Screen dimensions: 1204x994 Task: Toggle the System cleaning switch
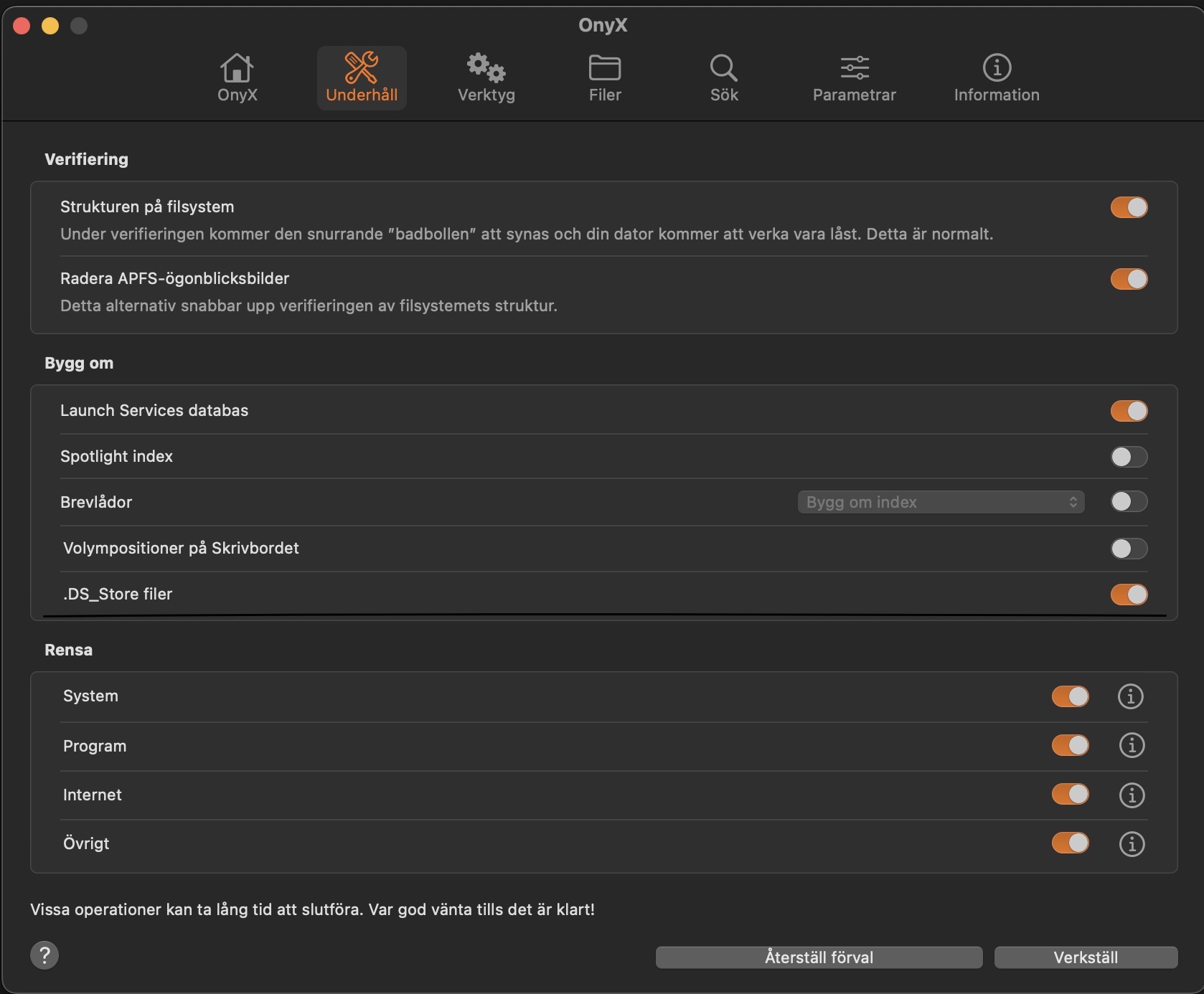(1070, 696)
